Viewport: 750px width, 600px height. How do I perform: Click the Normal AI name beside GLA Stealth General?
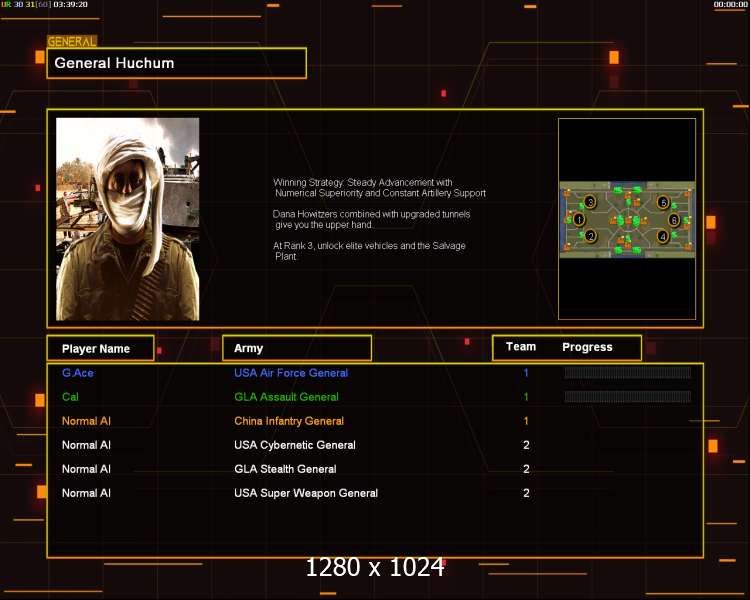(86, 469)
